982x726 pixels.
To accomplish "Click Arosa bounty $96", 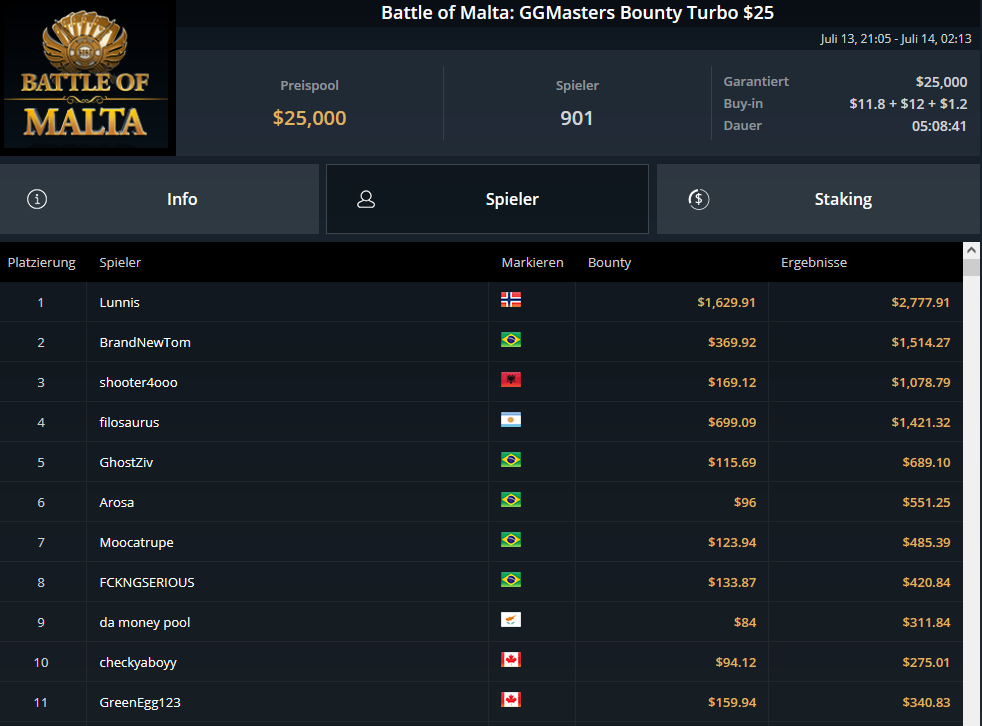I will click(745, 503).
